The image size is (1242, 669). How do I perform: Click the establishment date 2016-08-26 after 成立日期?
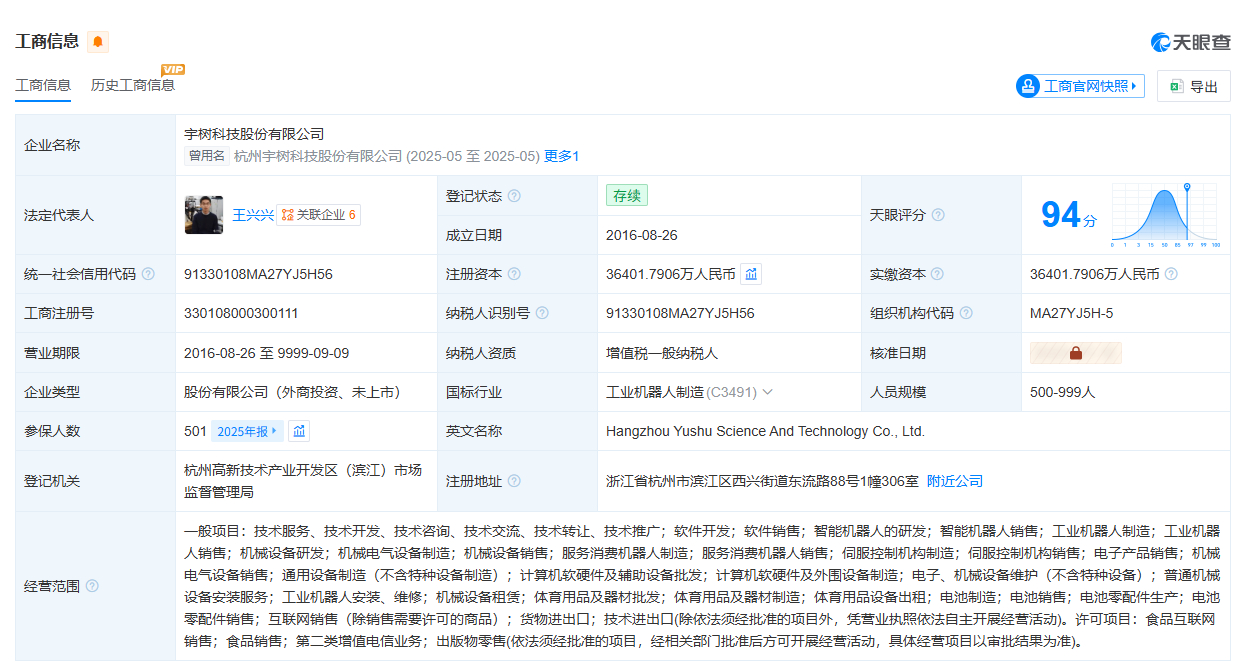click(x=642, y=235)
